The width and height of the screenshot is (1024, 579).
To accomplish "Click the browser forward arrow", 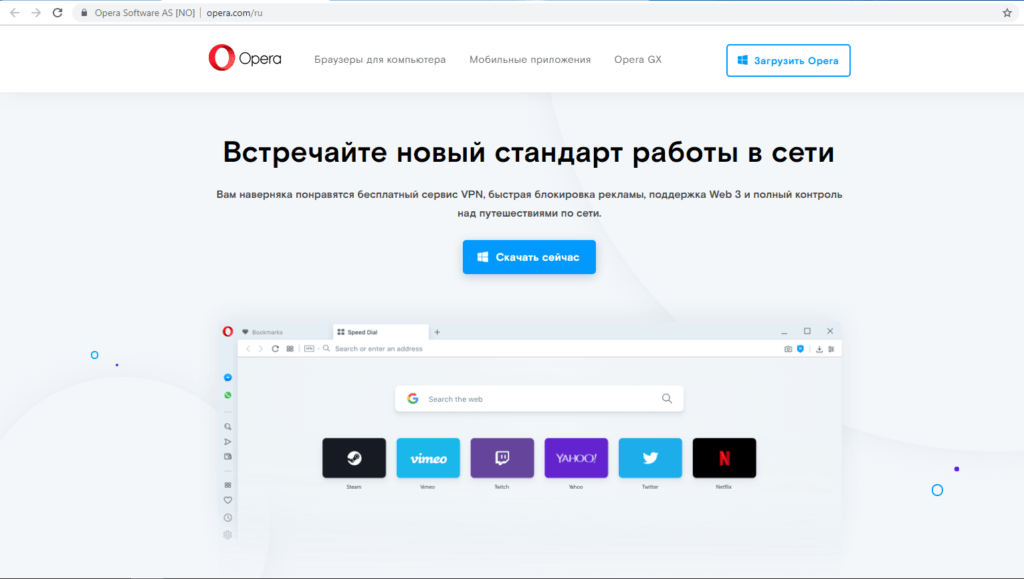I will point(36,12).
